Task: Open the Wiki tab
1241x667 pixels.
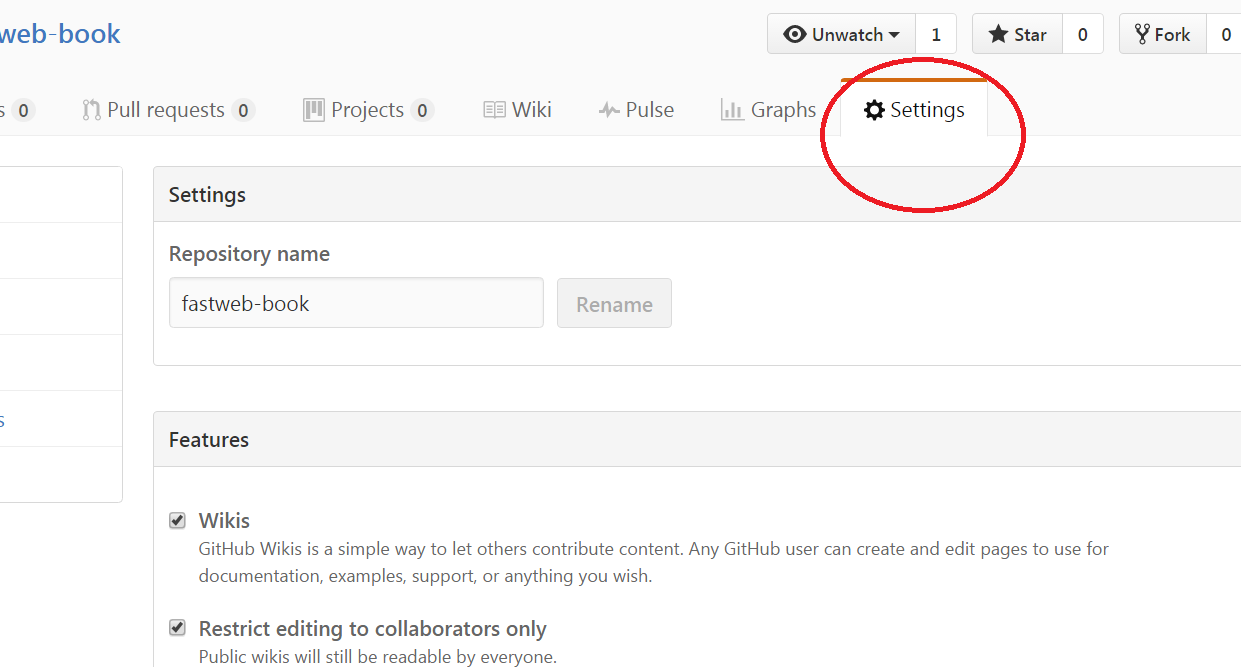Action: coord(517,110)
